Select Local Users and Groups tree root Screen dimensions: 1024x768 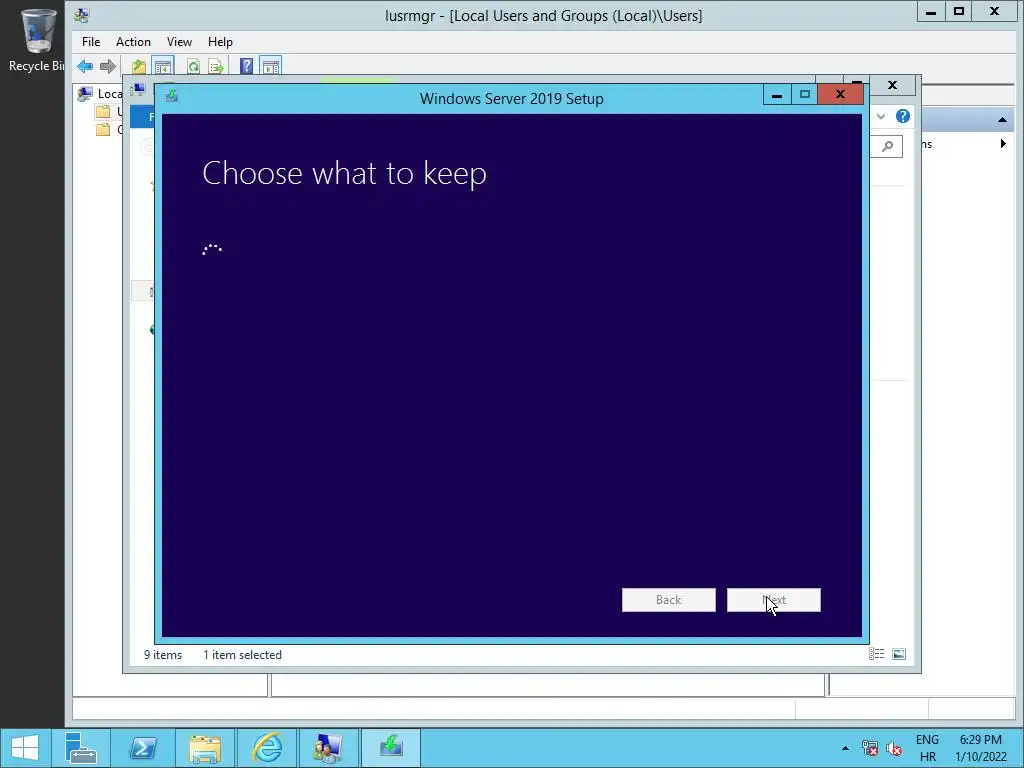click(100, 93)
